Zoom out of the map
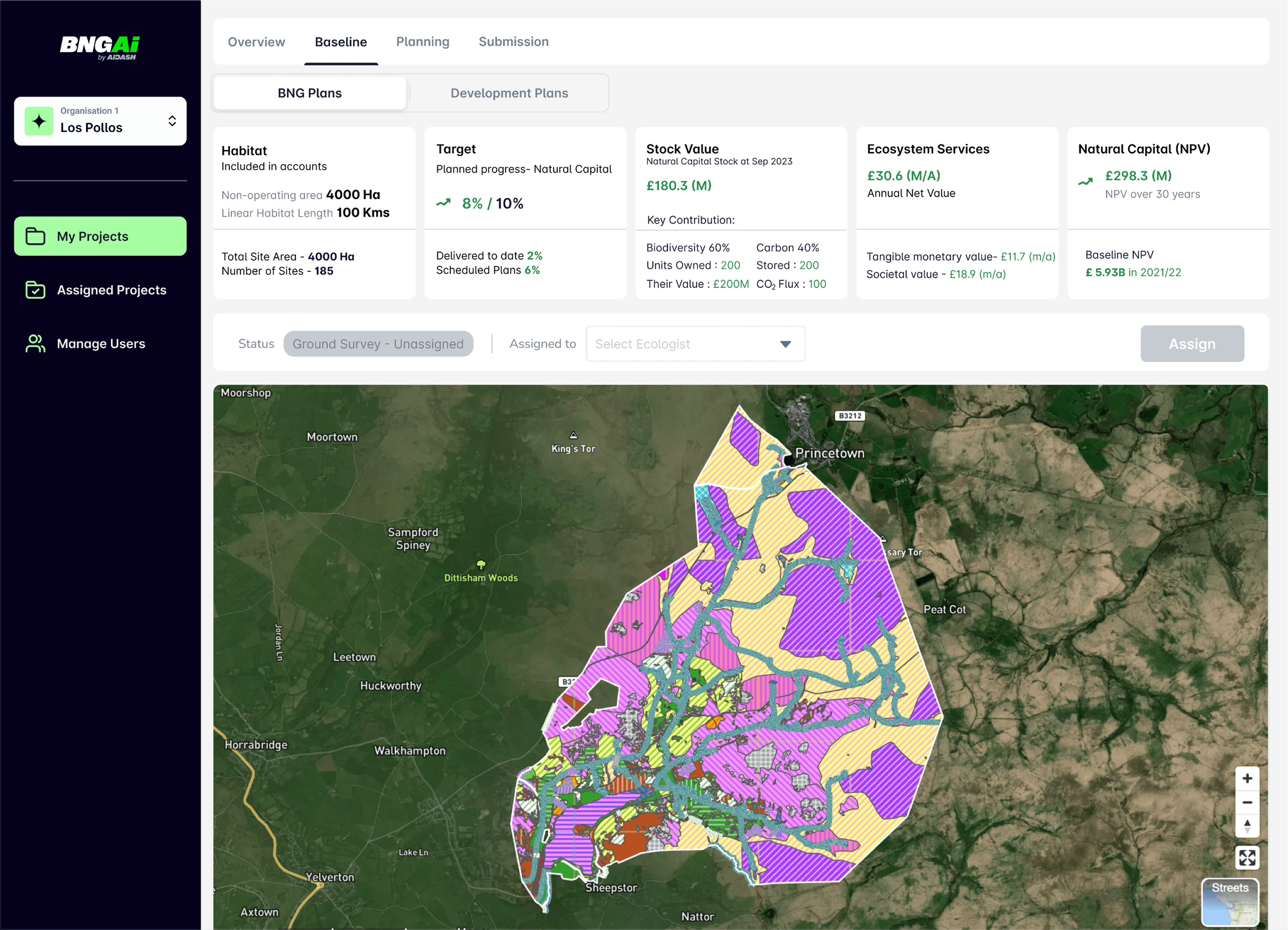Image resolution: width=1288 pixels, height=930 pixels. 1247,802
